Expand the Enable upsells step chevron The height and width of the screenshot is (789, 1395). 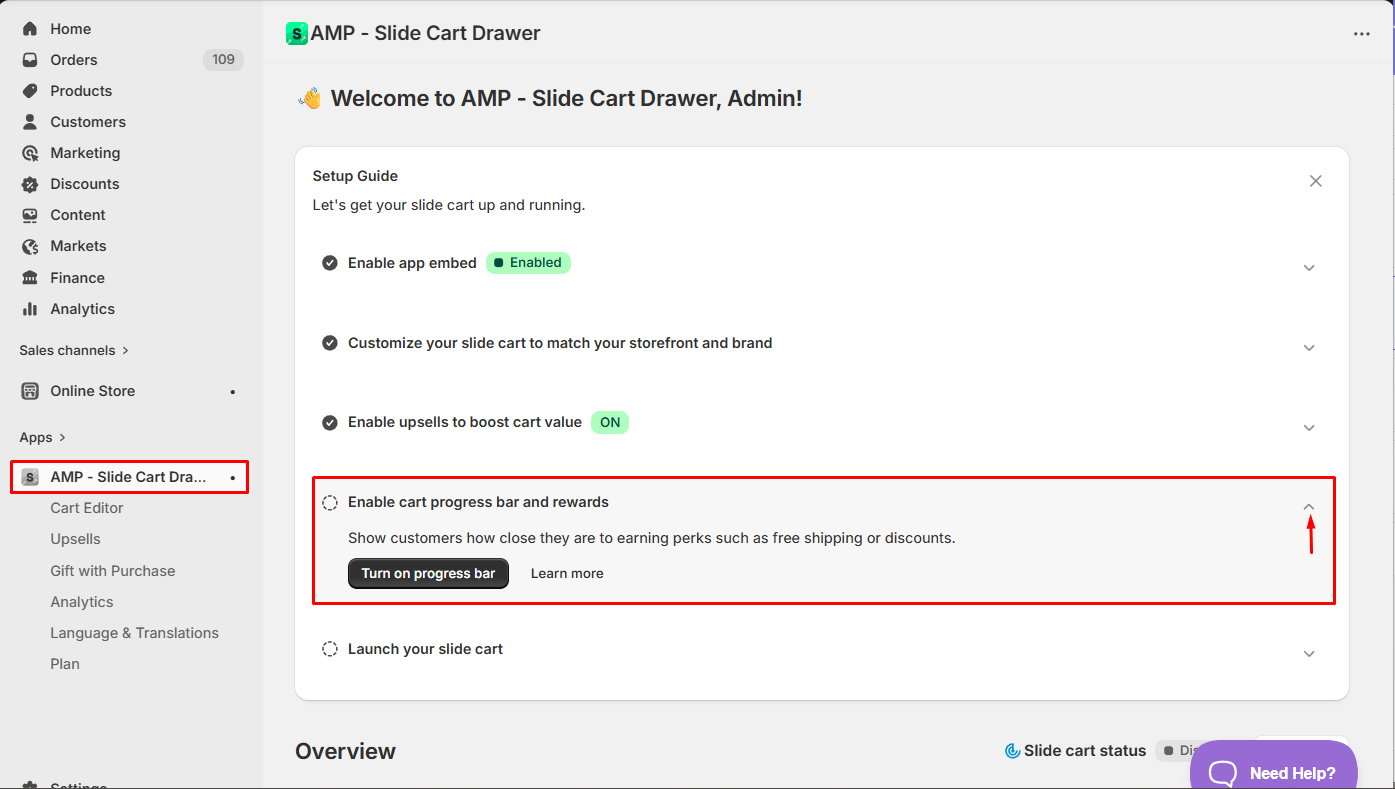(1309, 428)
